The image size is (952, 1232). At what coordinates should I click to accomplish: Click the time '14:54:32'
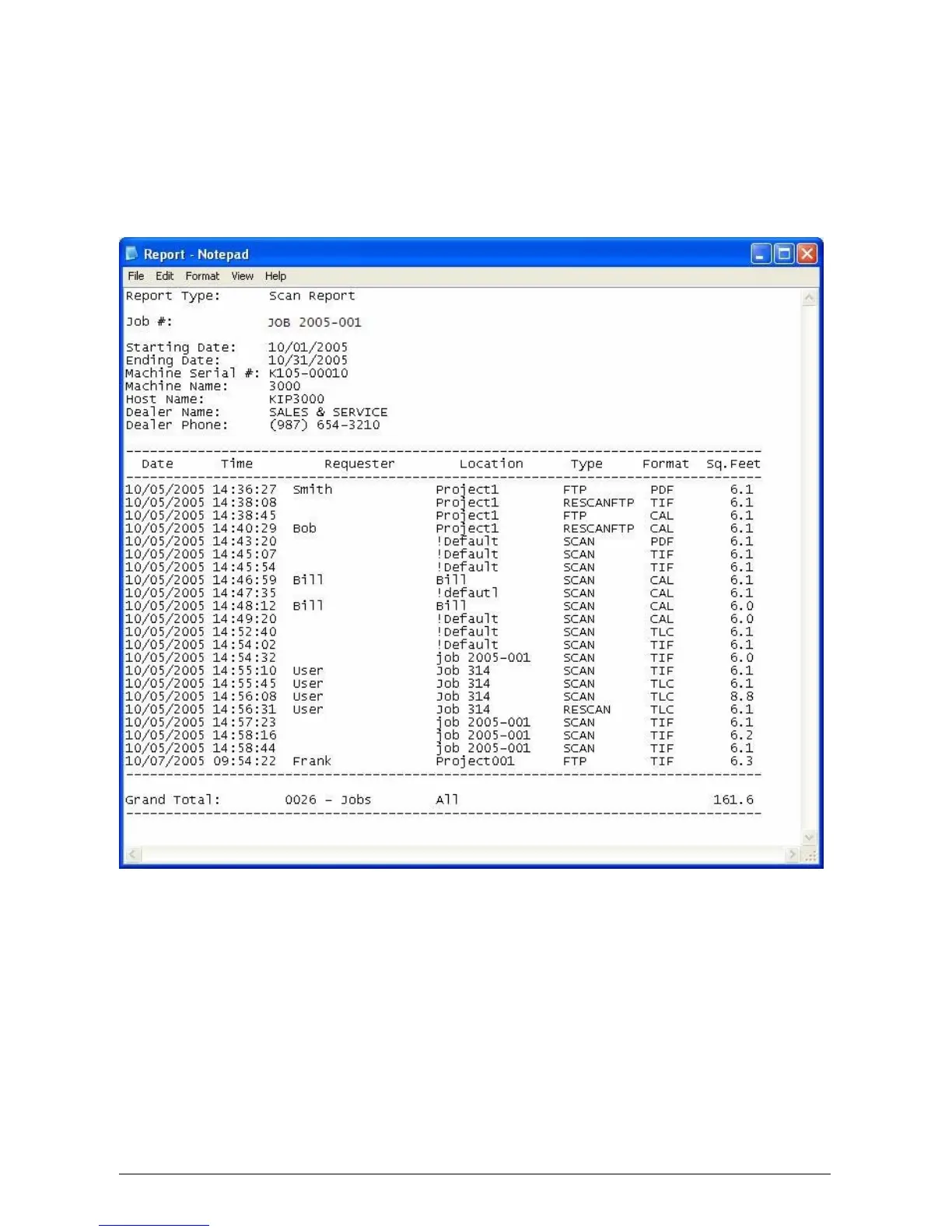(x=244, y=658)
